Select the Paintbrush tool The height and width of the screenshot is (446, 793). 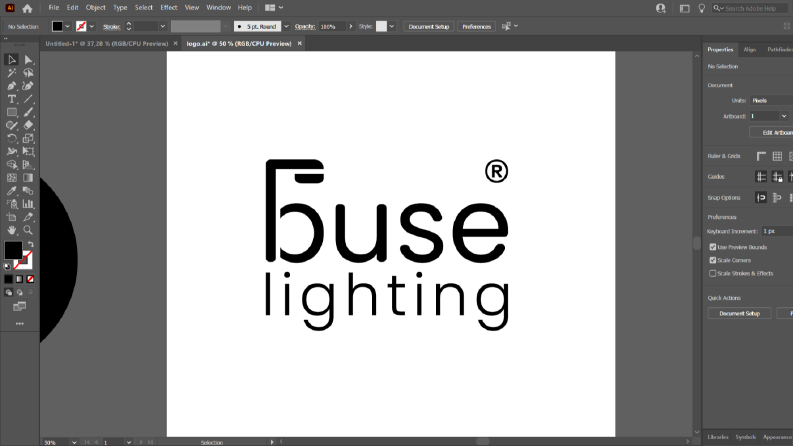(28, 112)
